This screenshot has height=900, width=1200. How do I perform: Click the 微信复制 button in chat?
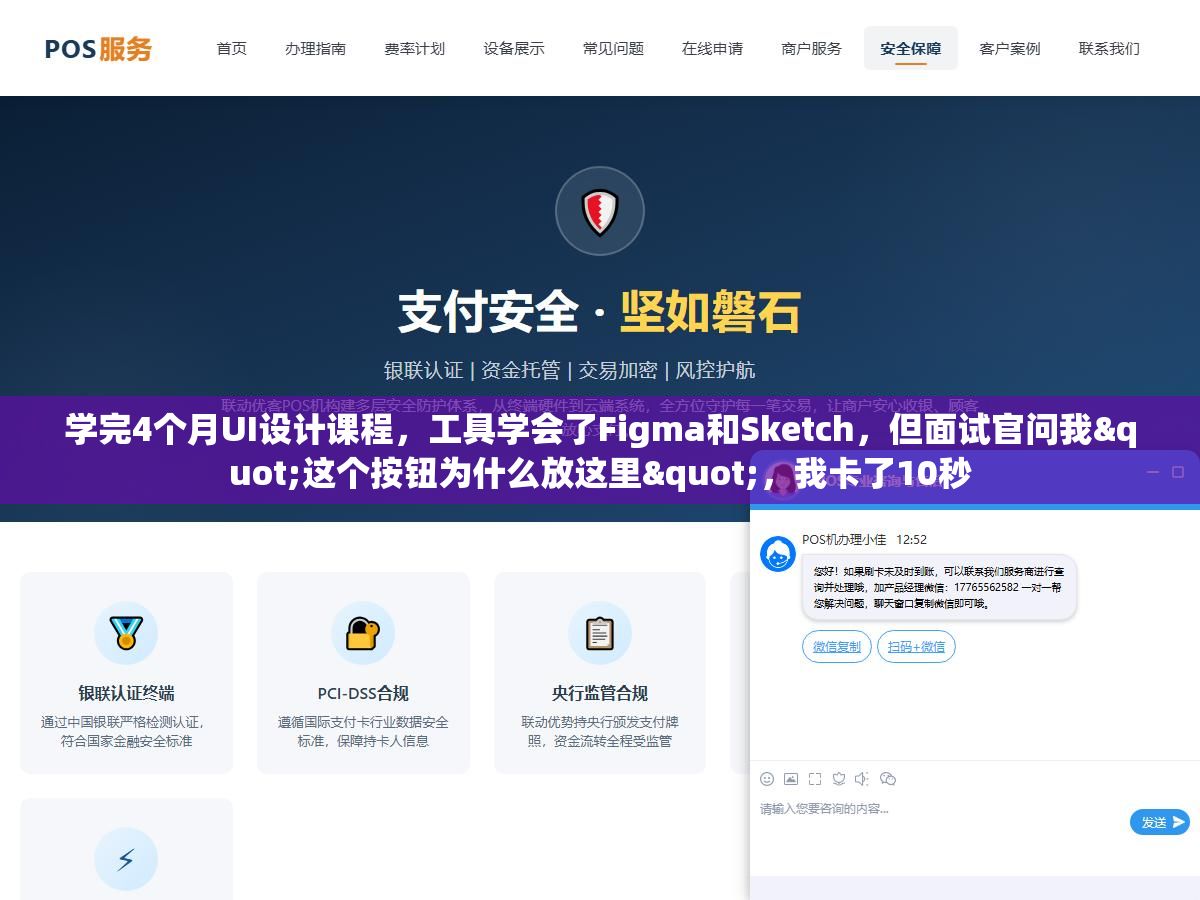(x=837, y=647)
